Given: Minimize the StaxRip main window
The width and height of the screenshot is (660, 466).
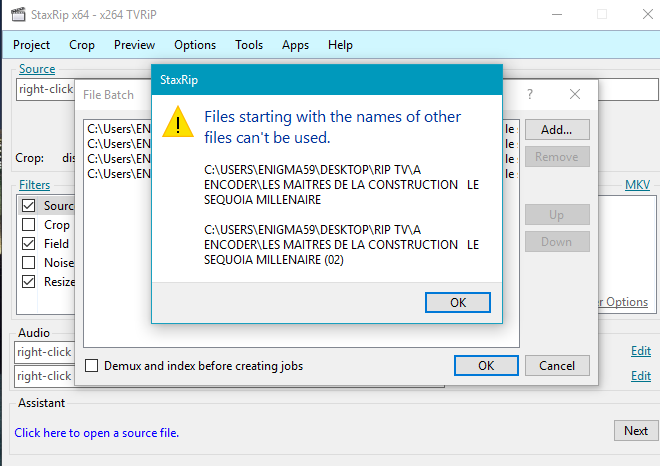Looking at the screenshot, I should coord(557,14).
